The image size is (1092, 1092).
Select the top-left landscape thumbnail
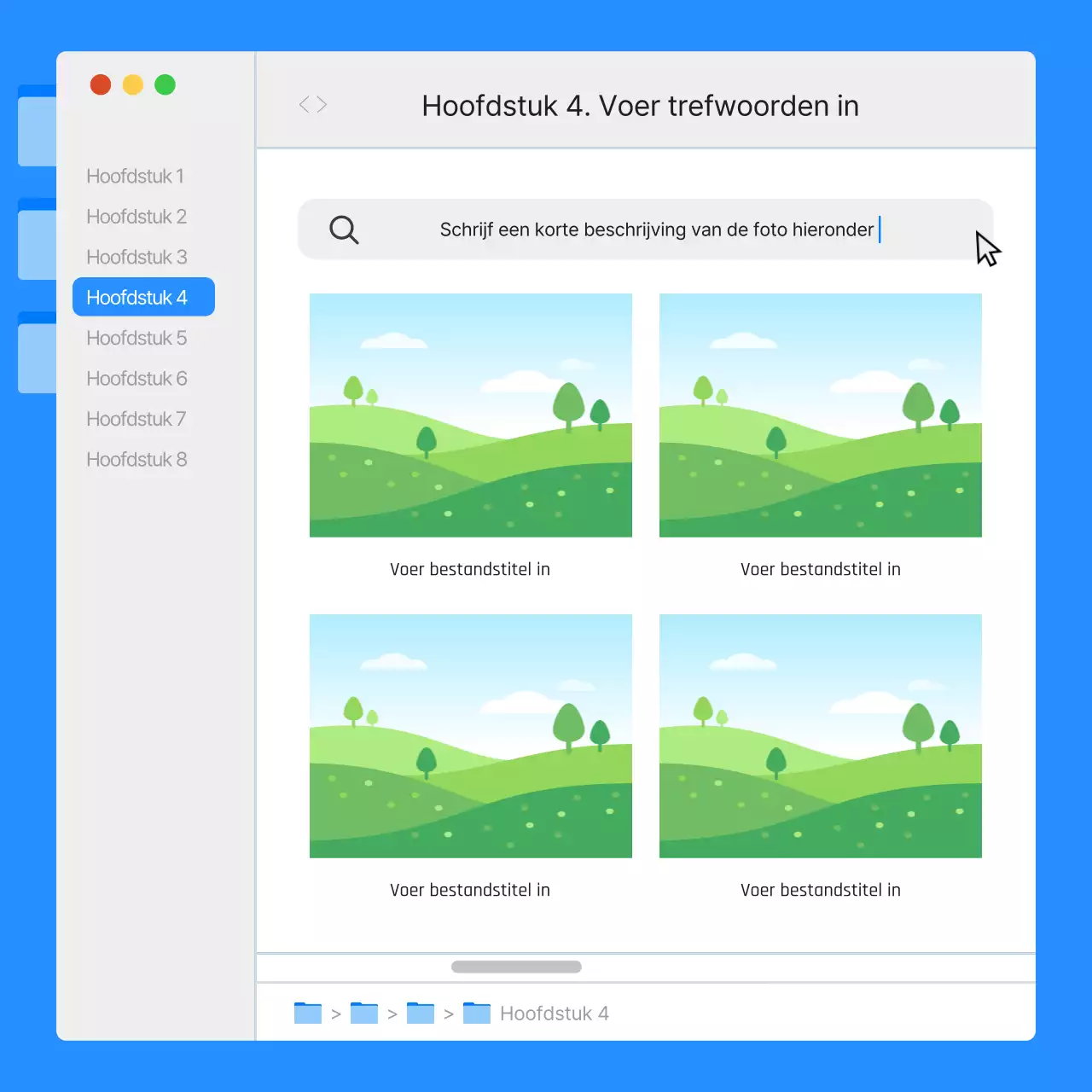(470, 415)
